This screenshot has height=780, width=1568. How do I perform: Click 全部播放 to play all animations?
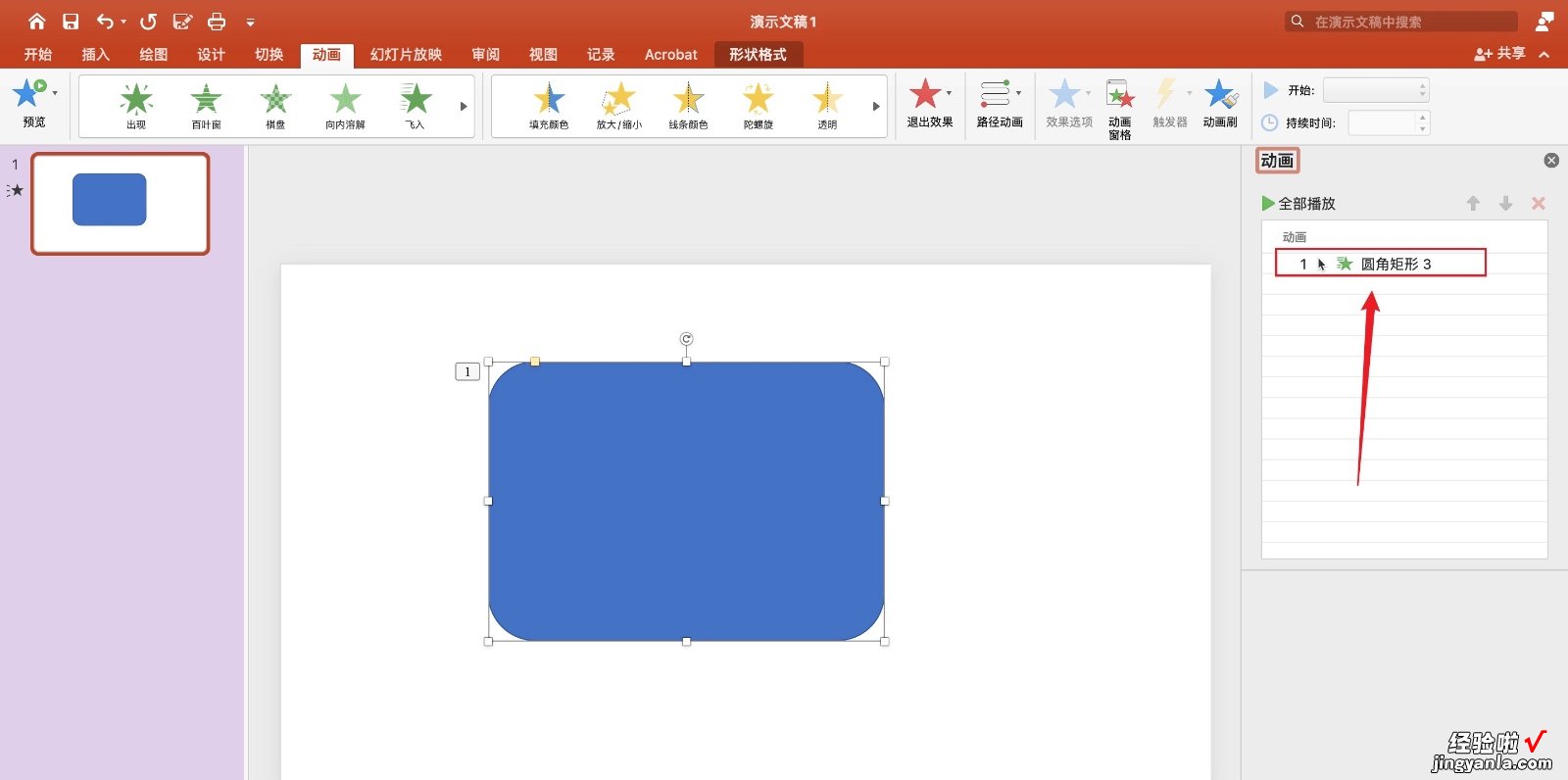click(x=1298, y=203)
